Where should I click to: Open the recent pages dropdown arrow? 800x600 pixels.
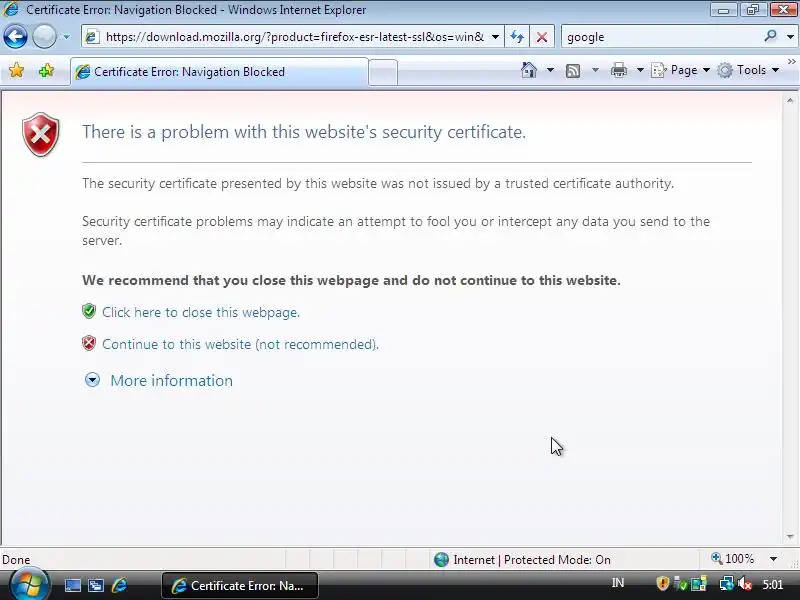click(x=66, y=37)
